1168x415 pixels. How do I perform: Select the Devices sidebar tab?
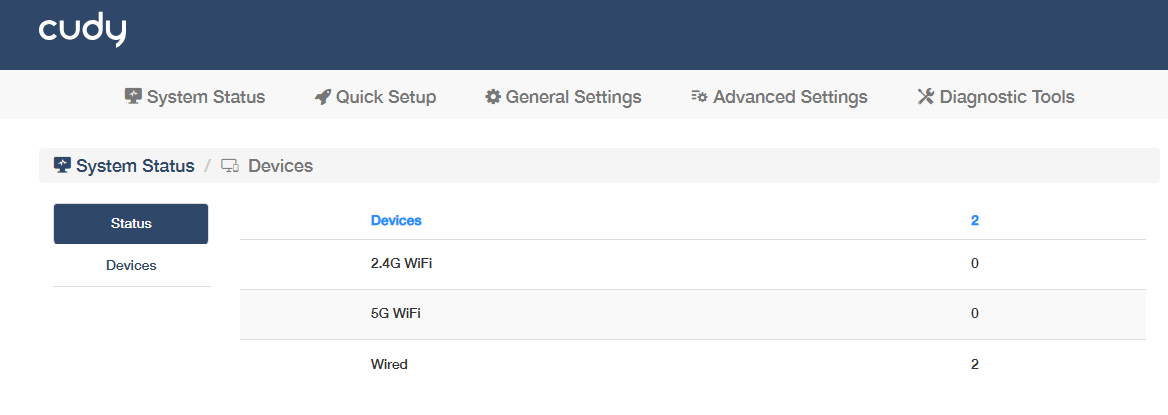tap(131, 265)
